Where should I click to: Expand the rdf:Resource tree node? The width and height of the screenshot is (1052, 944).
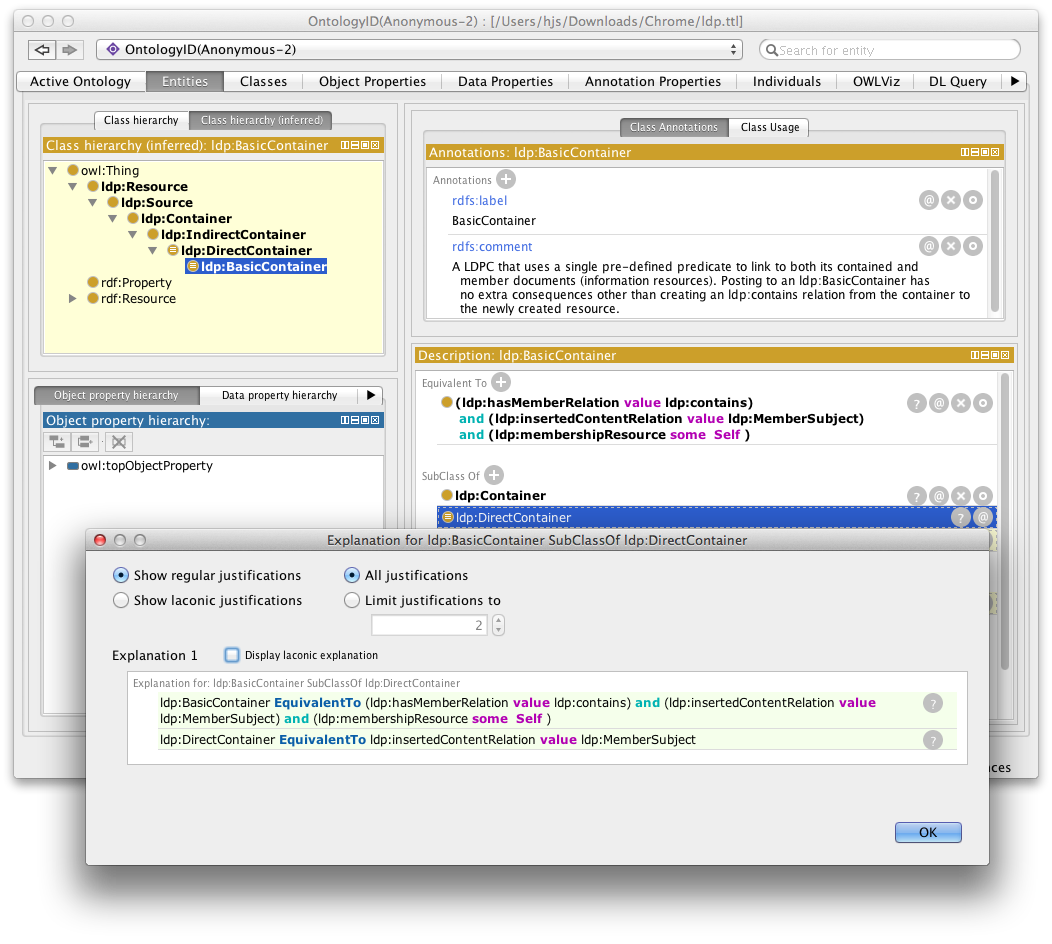point(72,299)
